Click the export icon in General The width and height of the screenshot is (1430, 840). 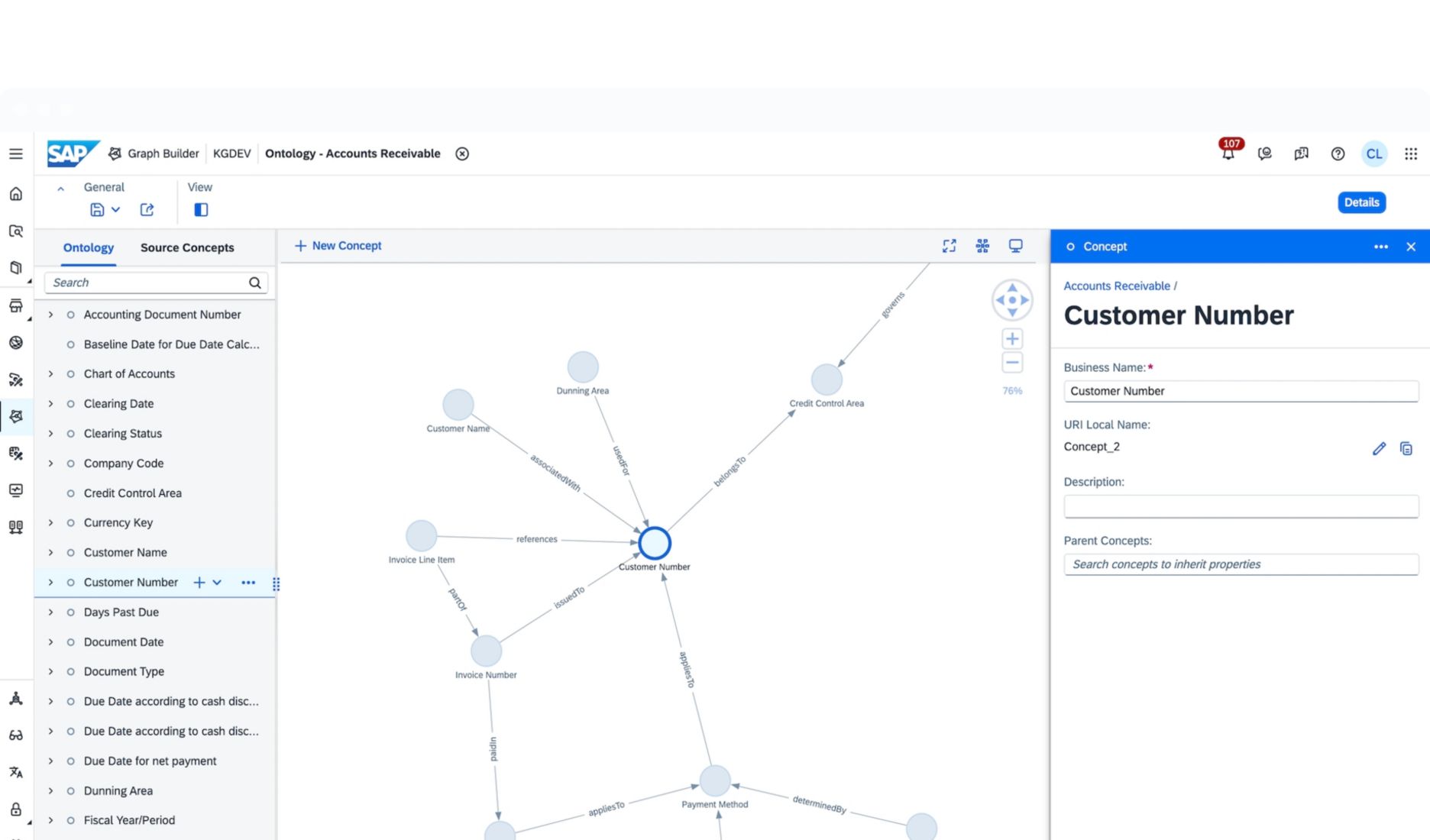coord(147,209)
